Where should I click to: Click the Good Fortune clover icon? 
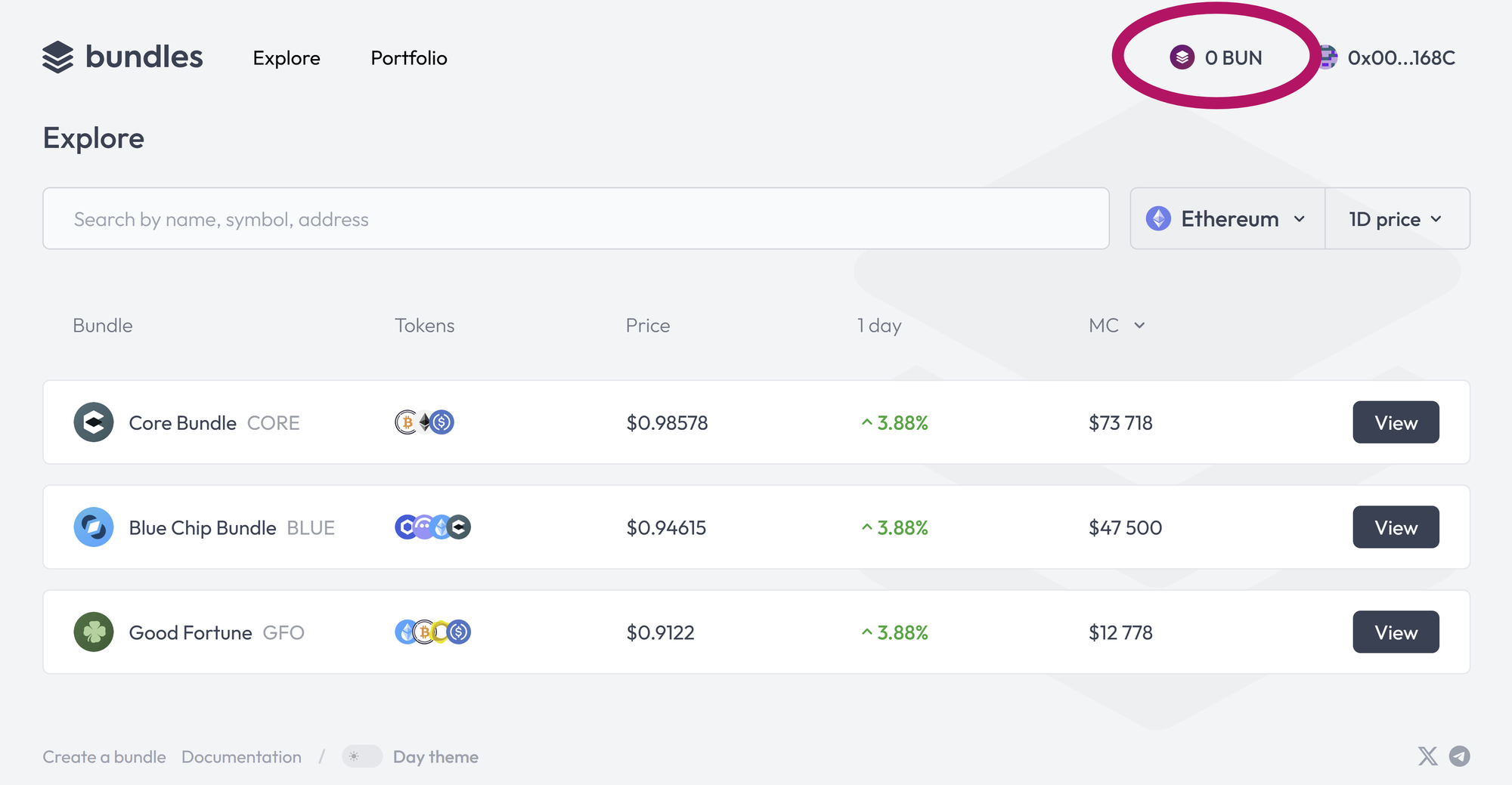pos(94,632)
